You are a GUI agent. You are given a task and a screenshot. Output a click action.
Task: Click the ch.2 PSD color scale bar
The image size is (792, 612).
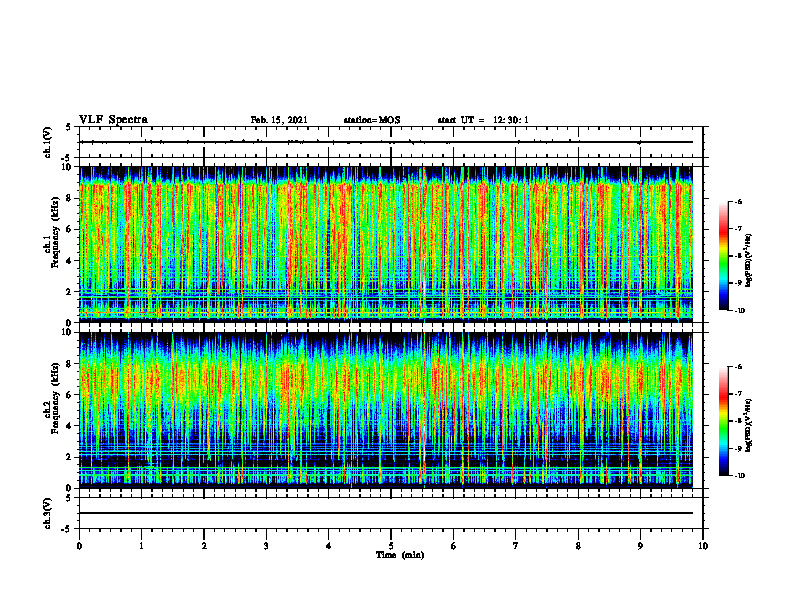724,421
